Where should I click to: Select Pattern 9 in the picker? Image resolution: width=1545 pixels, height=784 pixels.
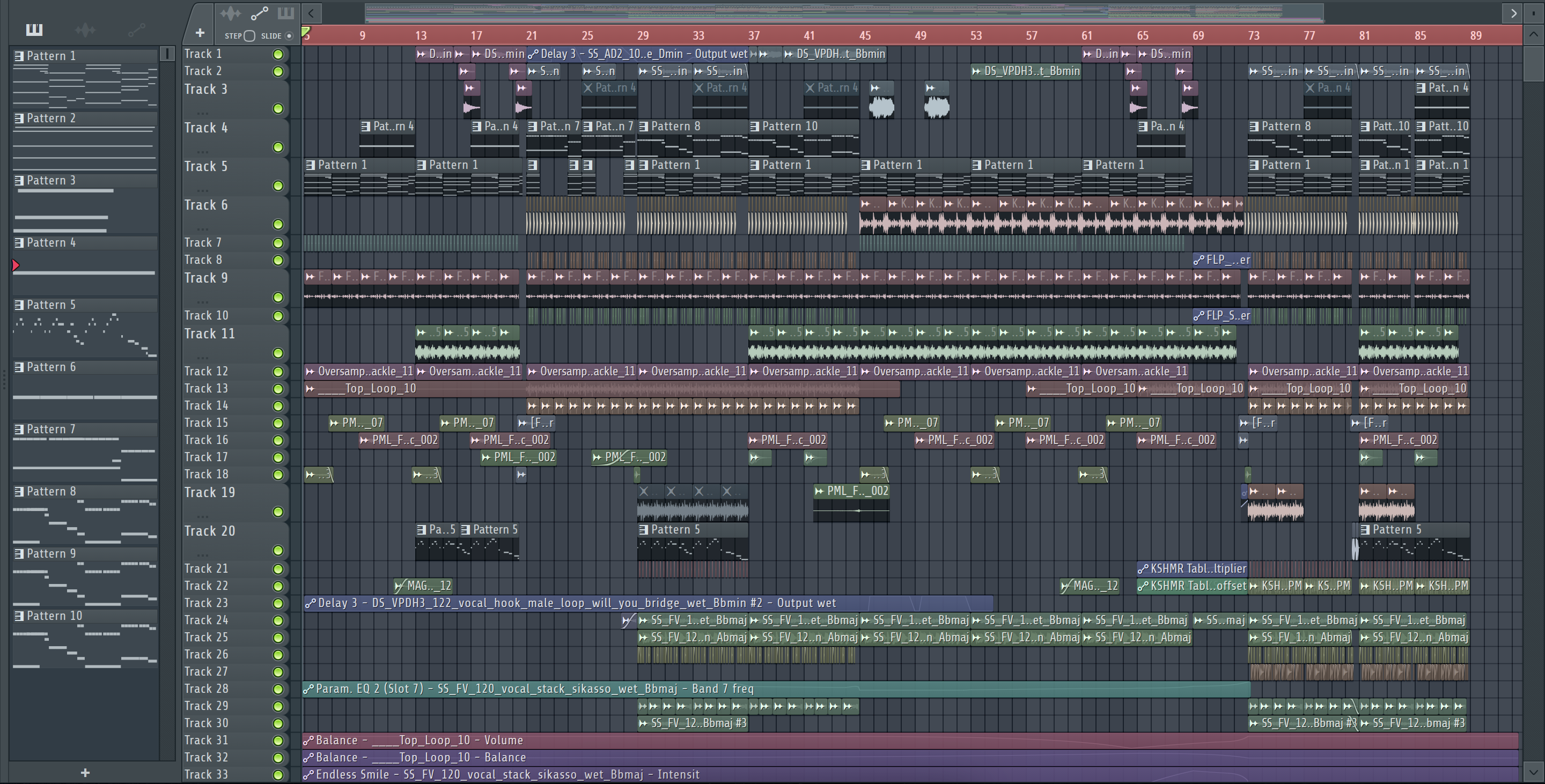tap(85, 576)
